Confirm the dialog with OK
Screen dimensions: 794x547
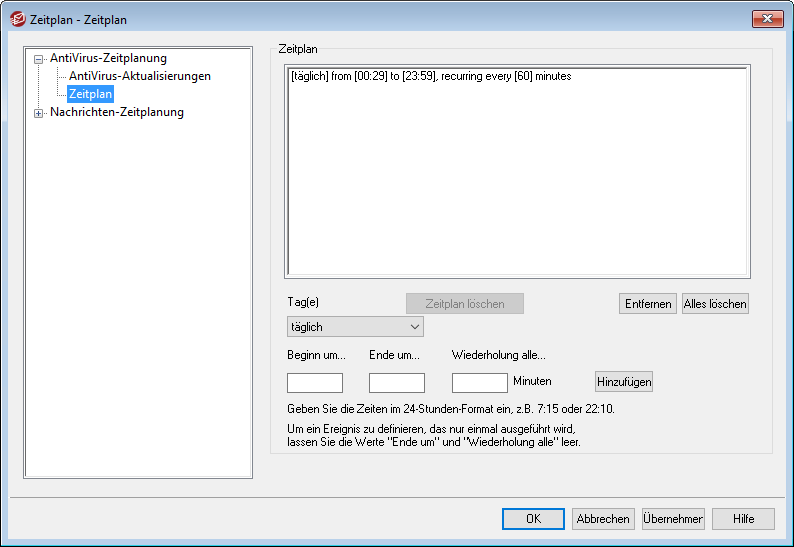(533, 519)
